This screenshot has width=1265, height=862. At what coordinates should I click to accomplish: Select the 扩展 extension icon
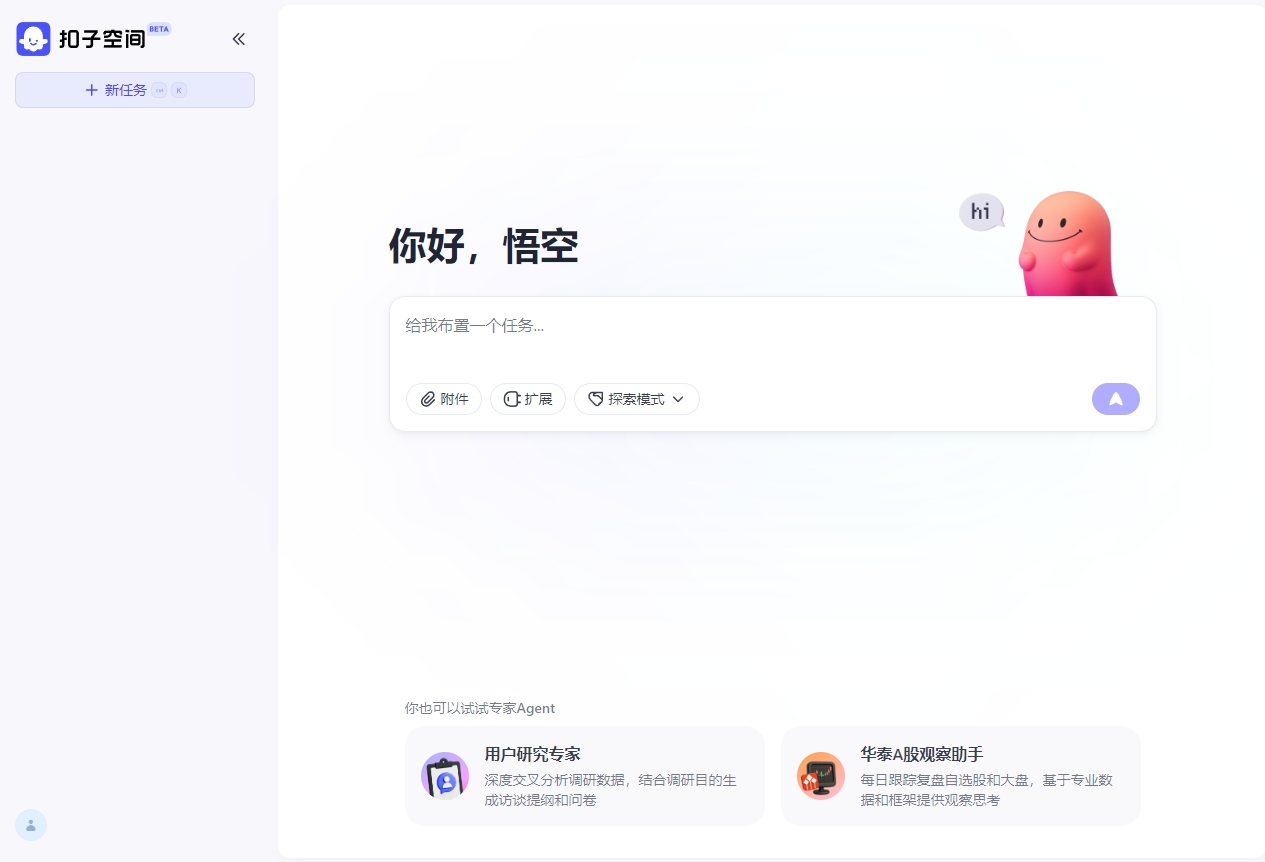(x=512, y=399)
